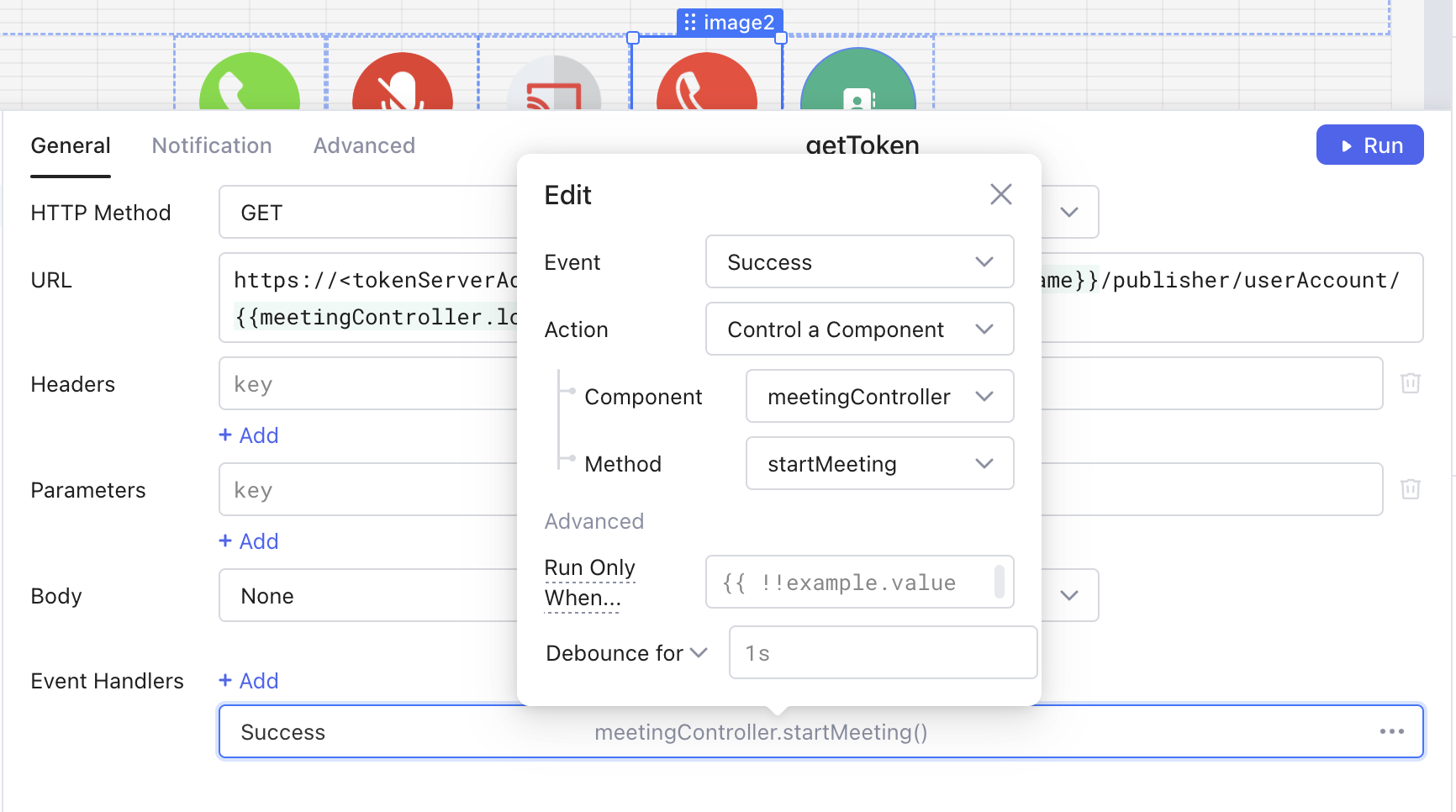
Task: Open the Method dropdown startMeeting
Action: point(879,464)
